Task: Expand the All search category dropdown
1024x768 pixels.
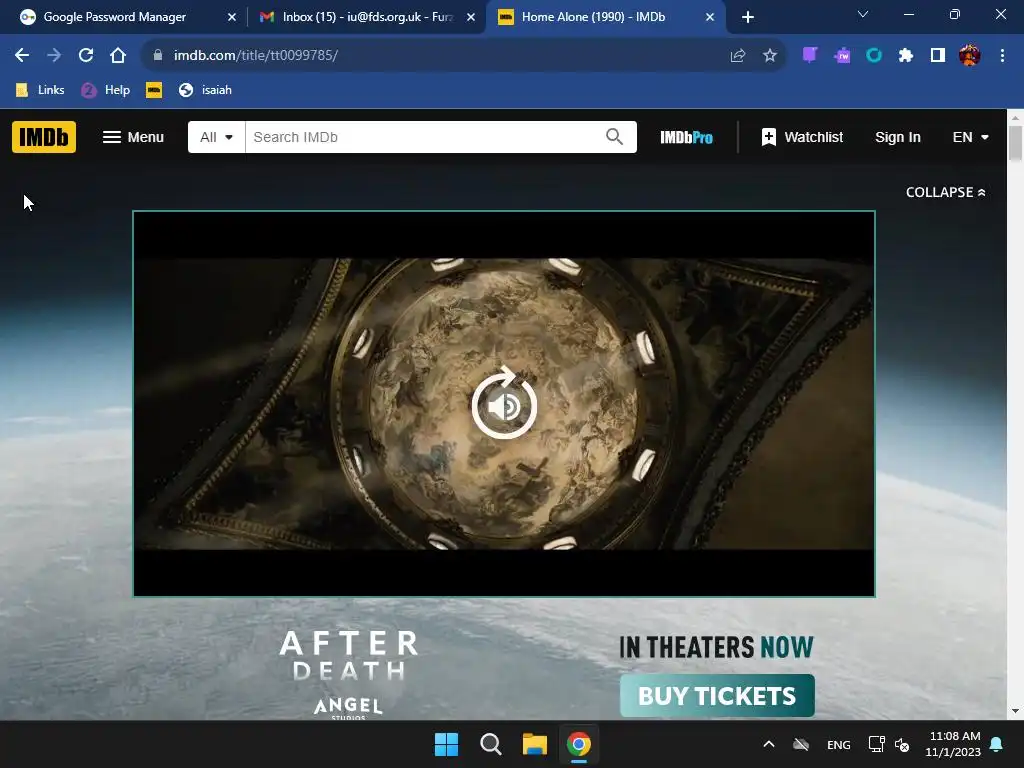Action: click(217, 137)
